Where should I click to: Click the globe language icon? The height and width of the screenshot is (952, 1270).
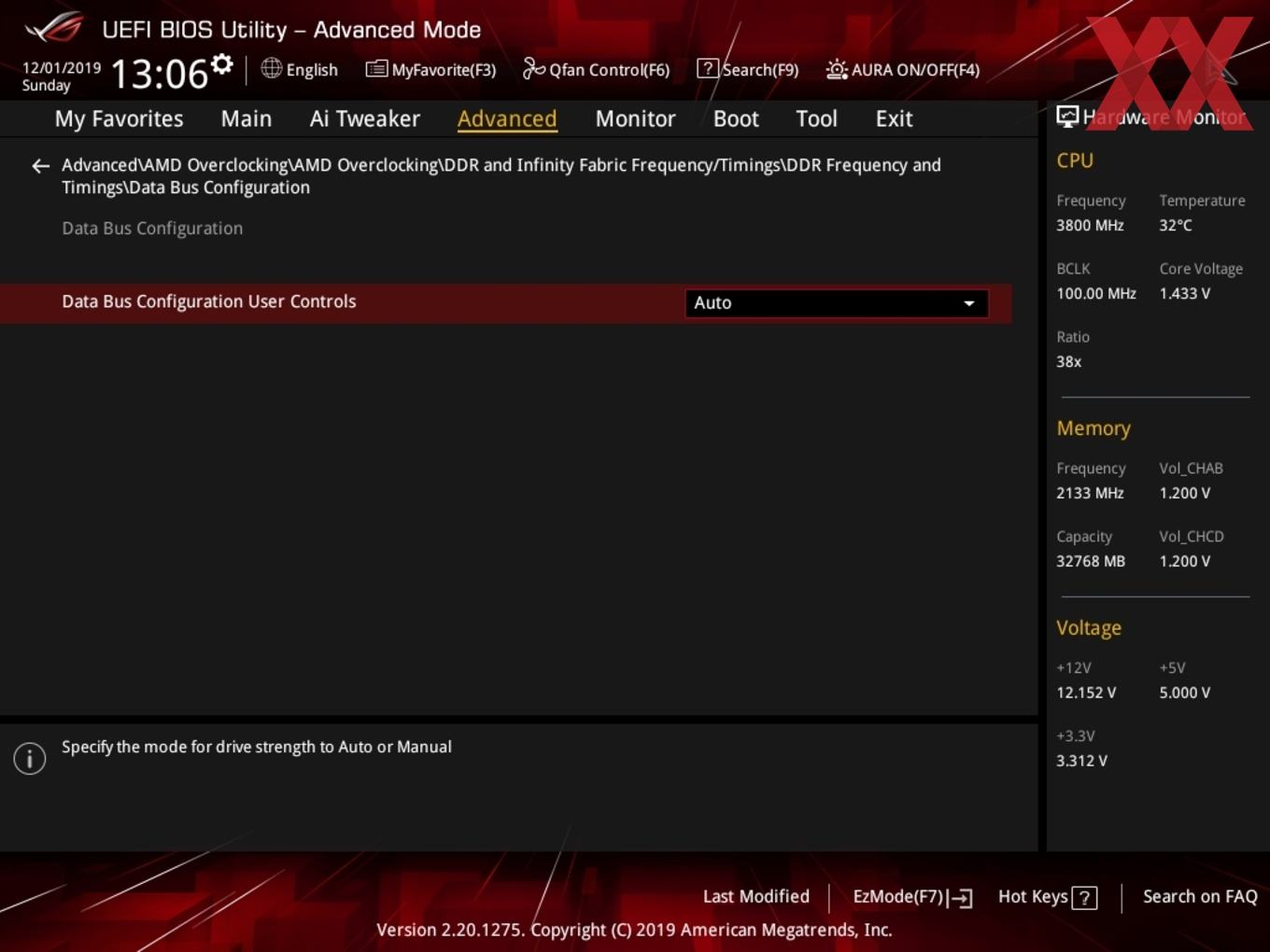click(x=271, y=68)
